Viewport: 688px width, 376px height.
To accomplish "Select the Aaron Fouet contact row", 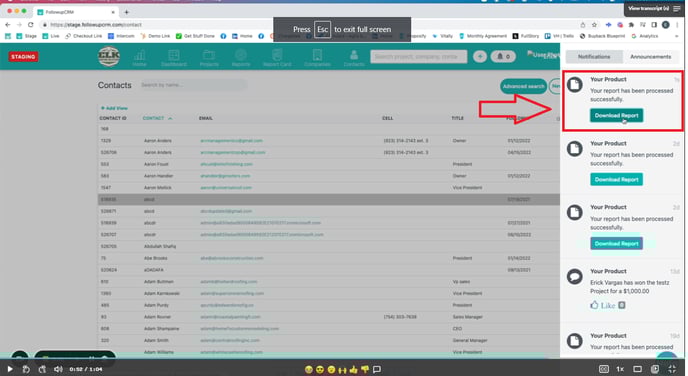I will point(329,164).
